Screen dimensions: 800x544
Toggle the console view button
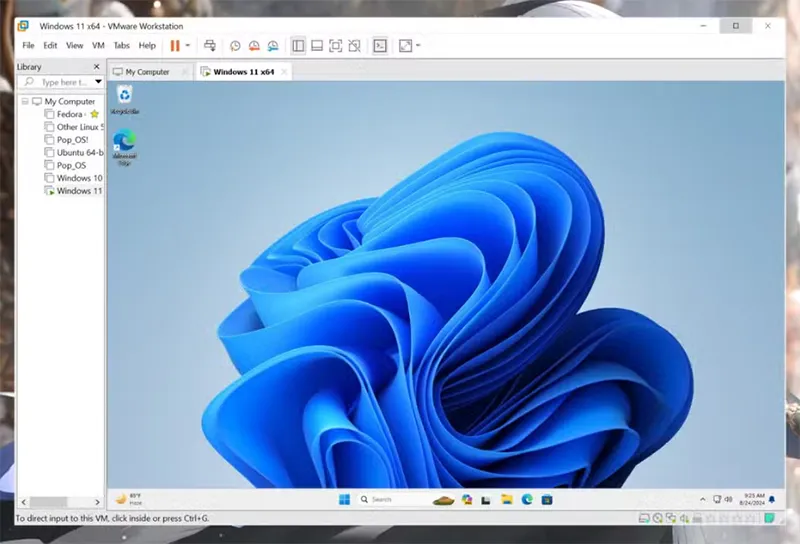point(380,46)
